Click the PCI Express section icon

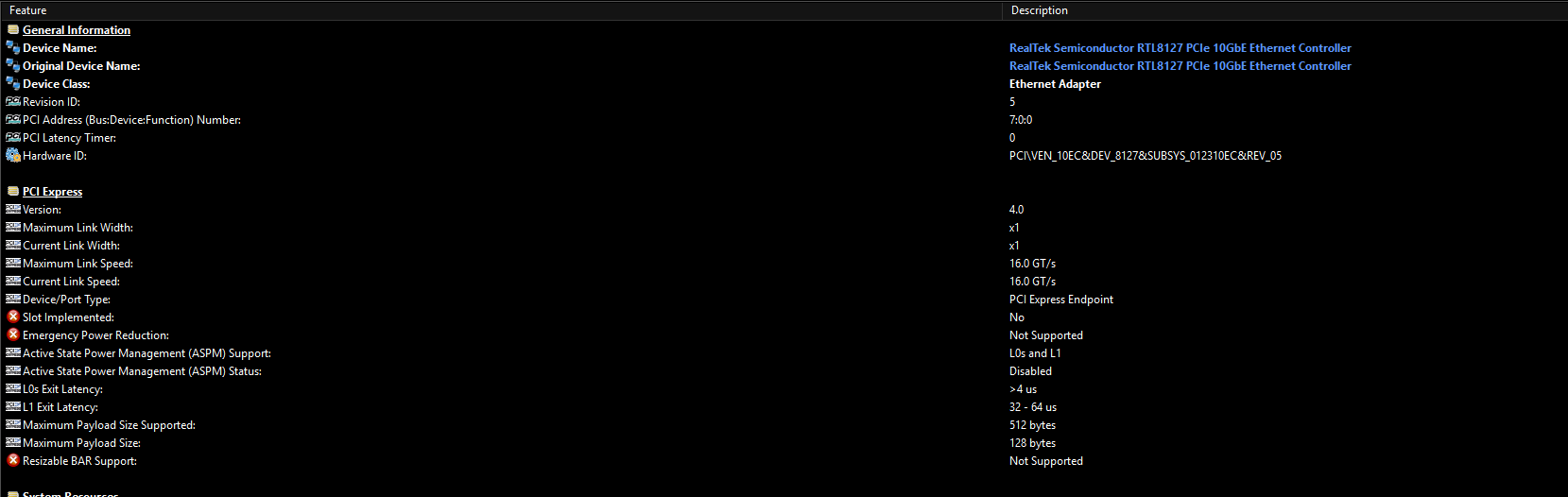pyautogui.click(x=13, y=192)
